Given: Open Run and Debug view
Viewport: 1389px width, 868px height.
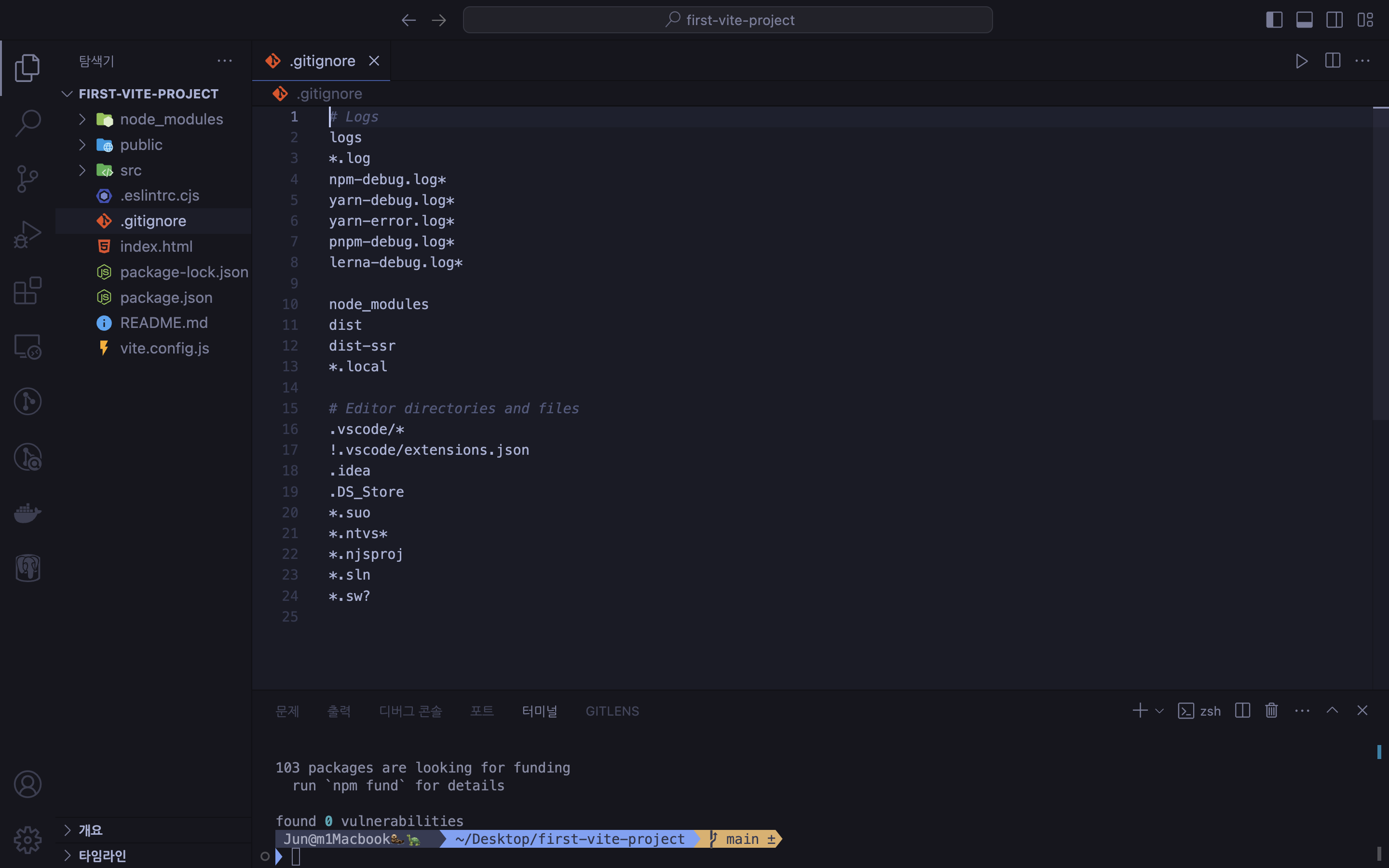Looking at the screenshot, I should [x=27, y=235].
